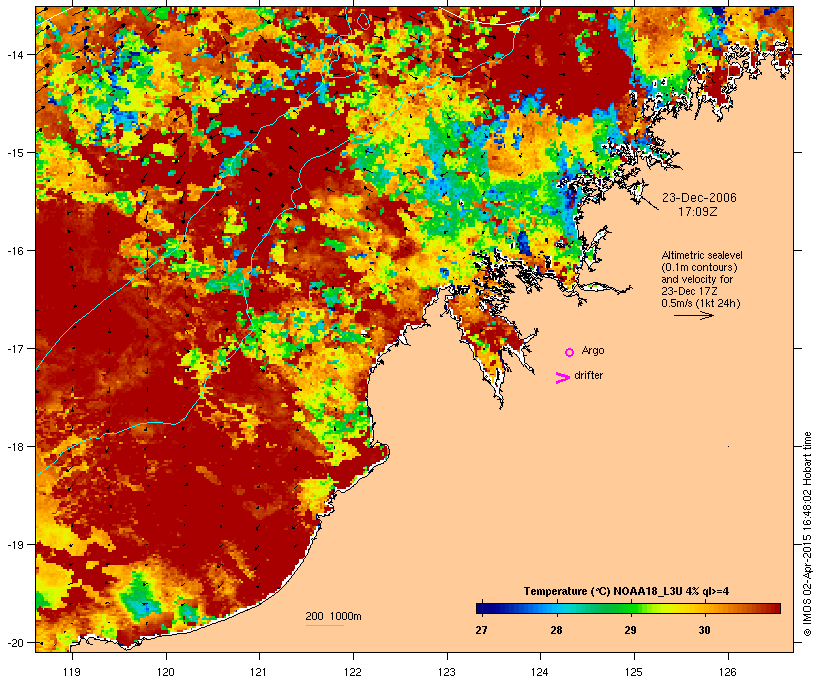Screen dimensions: 820x680
Task: Click the latitude label -20
Action: click(x=15, y=643)
